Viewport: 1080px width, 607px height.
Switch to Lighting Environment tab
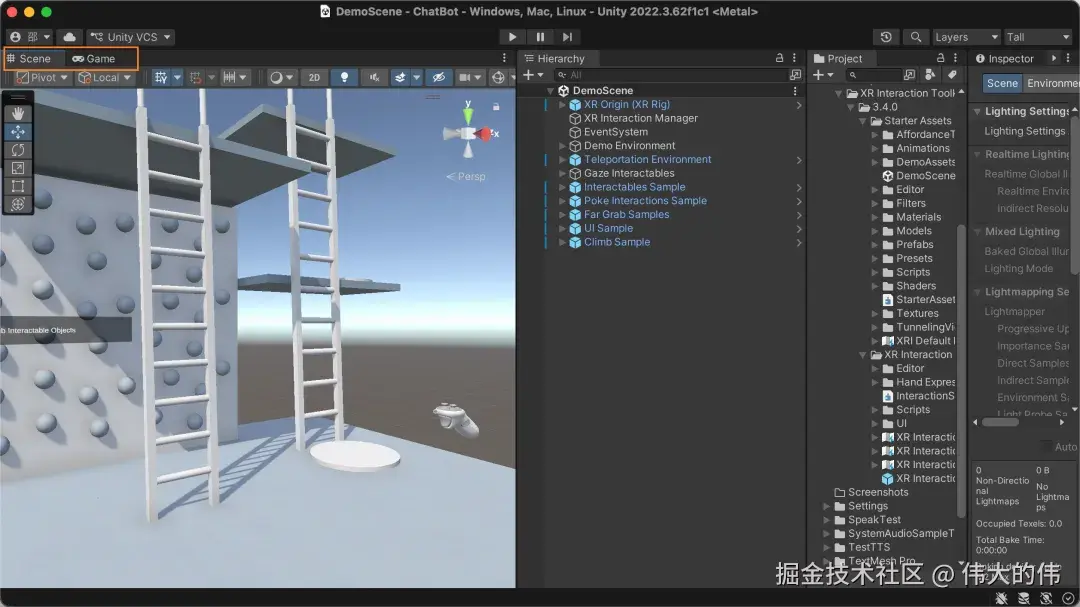[x=1051, y=83]
